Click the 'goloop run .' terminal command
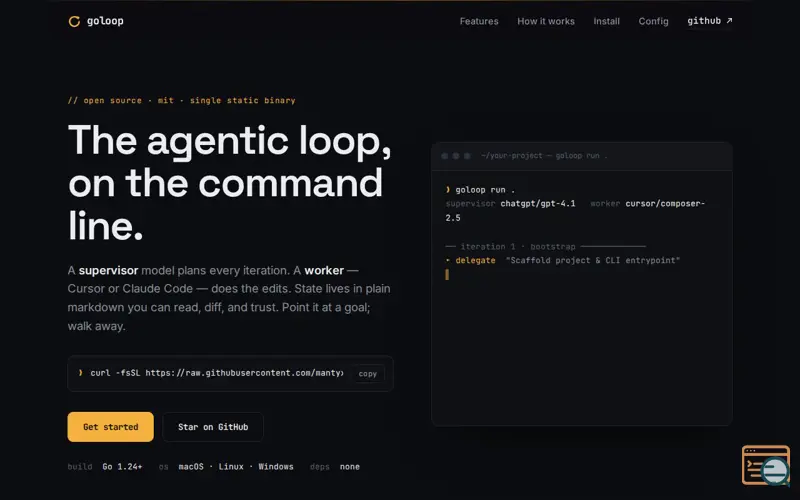 click(485, 190)
